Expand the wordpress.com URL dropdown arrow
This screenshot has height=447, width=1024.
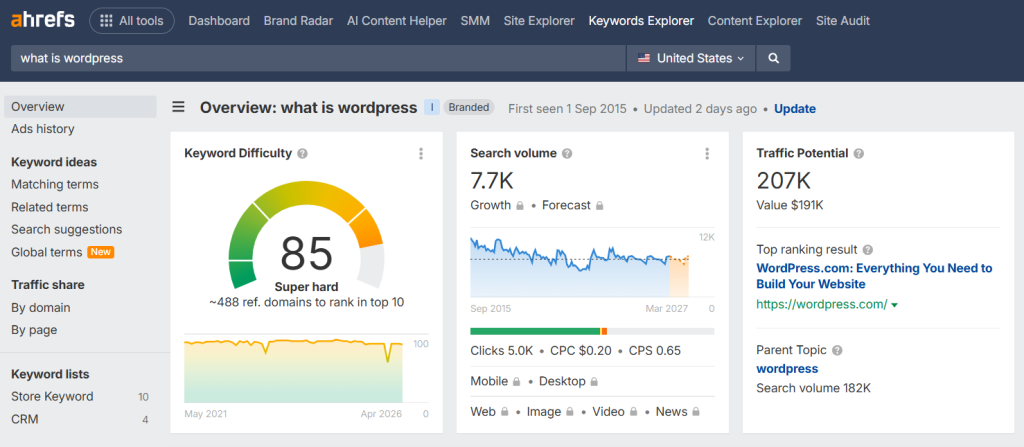[x=894, y=305]
